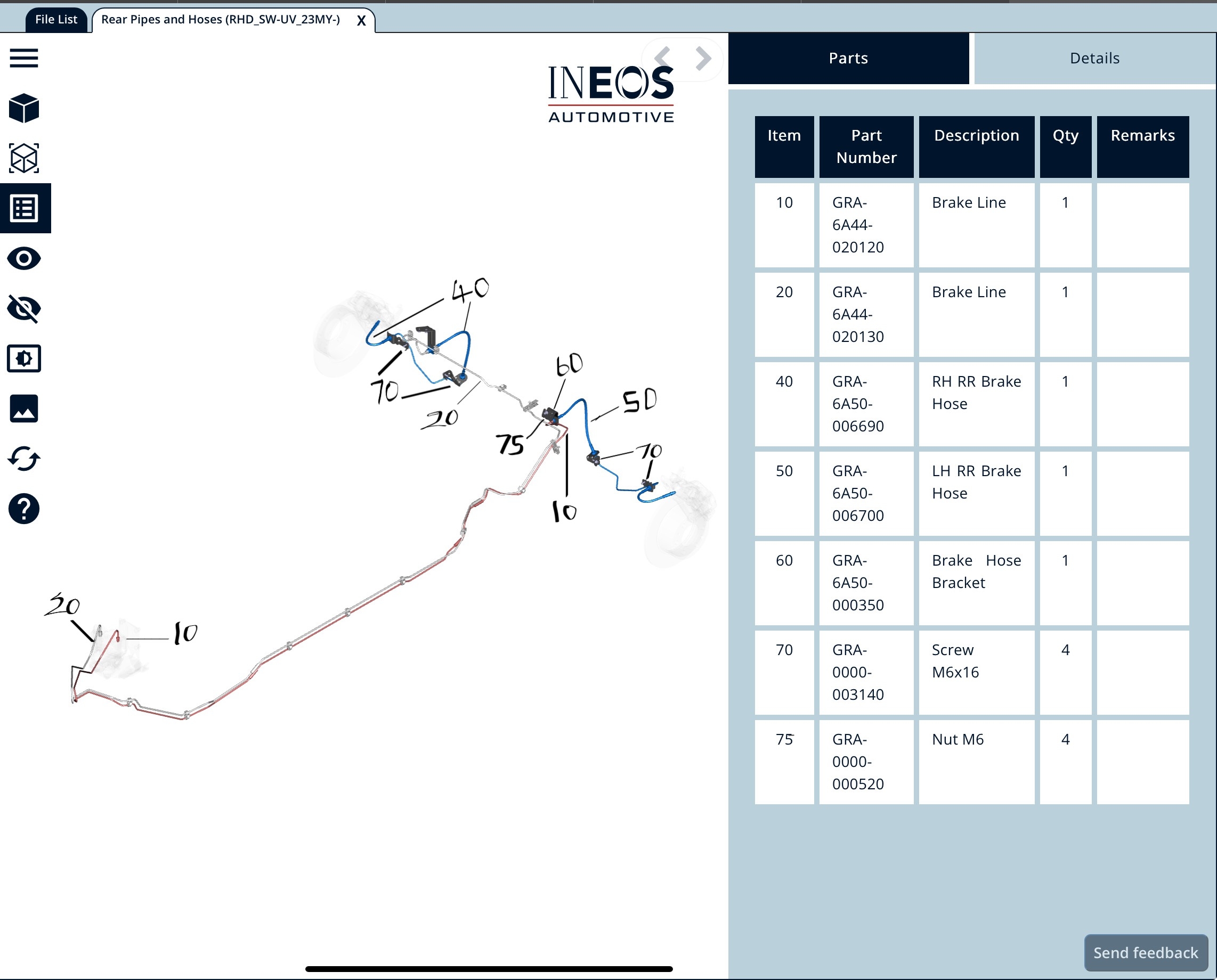Image resolution: width=1217 pixels, height=980 pixels.
Task: Click the Send feedback button
Action: point(1145,953)
